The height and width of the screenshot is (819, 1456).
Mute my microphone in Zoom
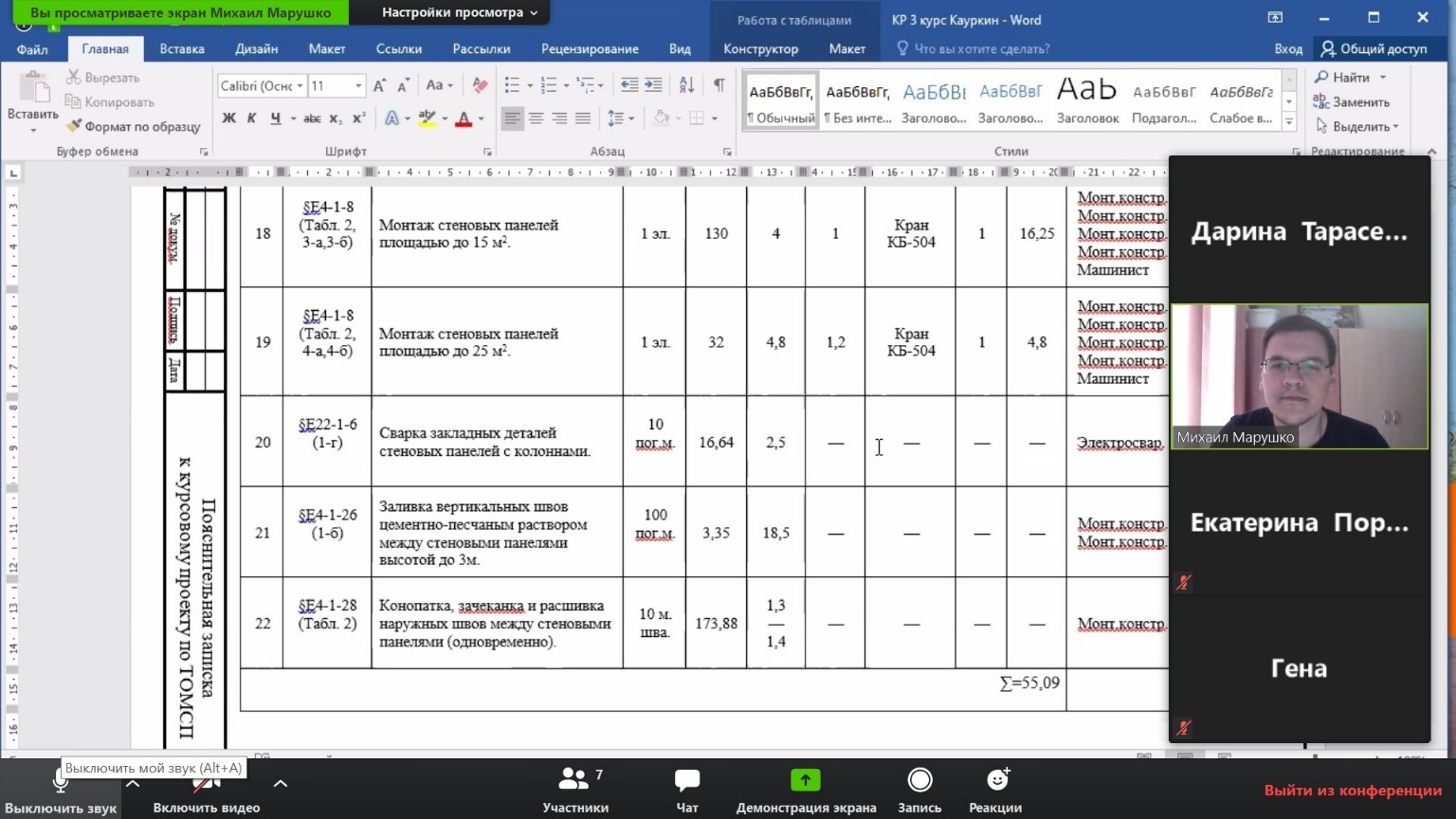click(x=61, y=793)
